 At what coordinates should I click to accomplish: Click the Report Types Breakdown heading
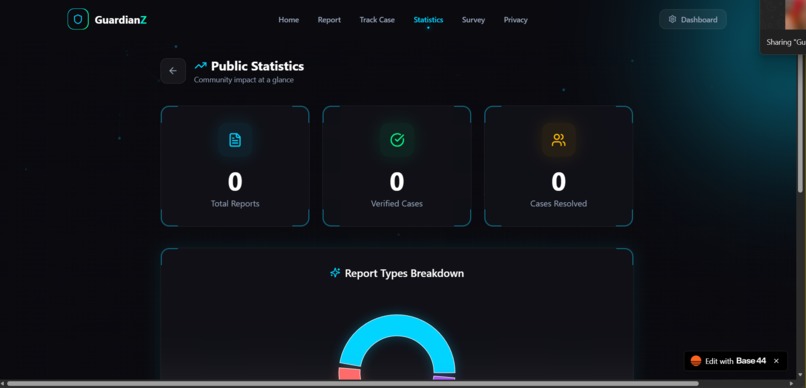pos(404,273)
